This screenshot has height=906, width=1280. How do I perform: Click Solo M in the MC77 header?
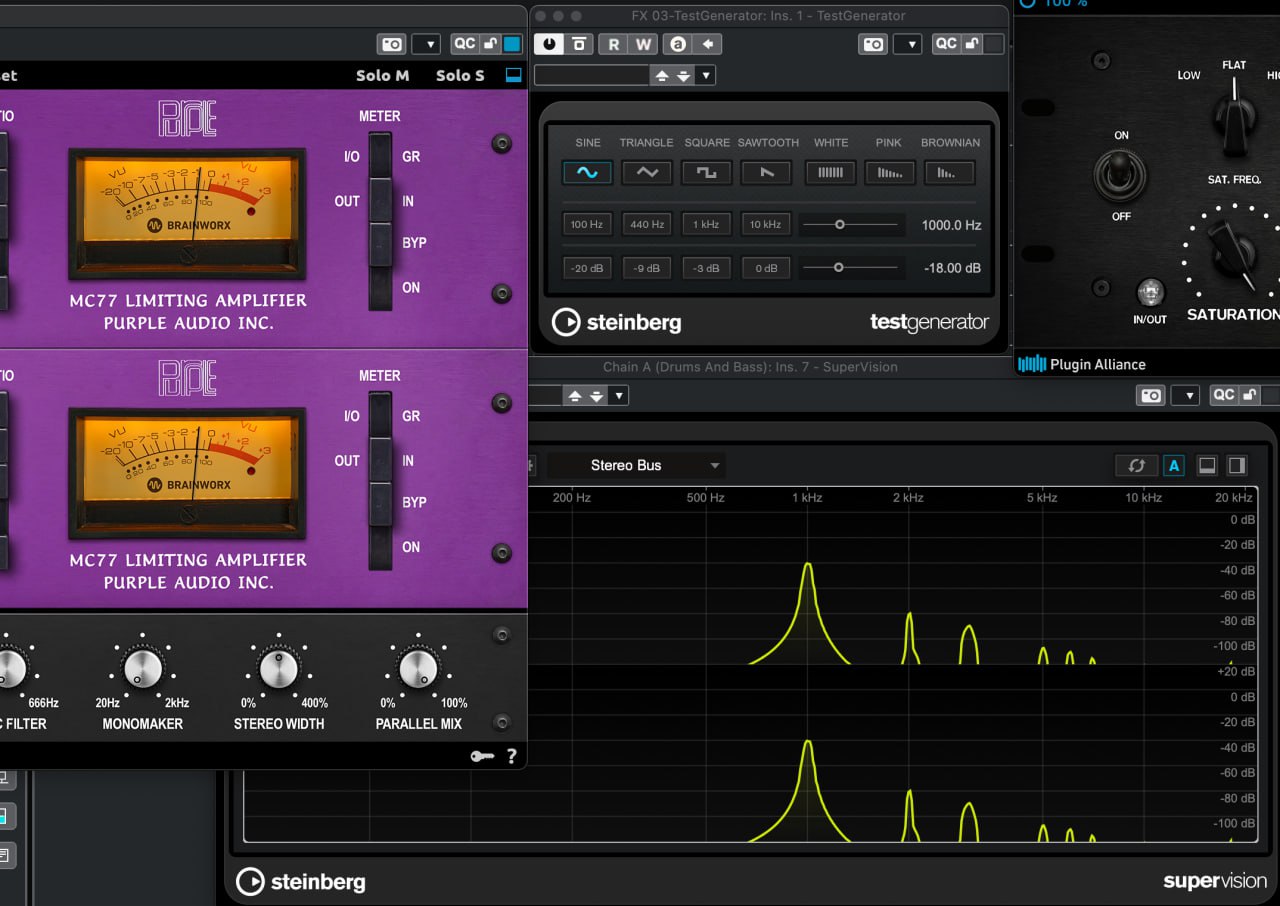(x=382, y=75)
